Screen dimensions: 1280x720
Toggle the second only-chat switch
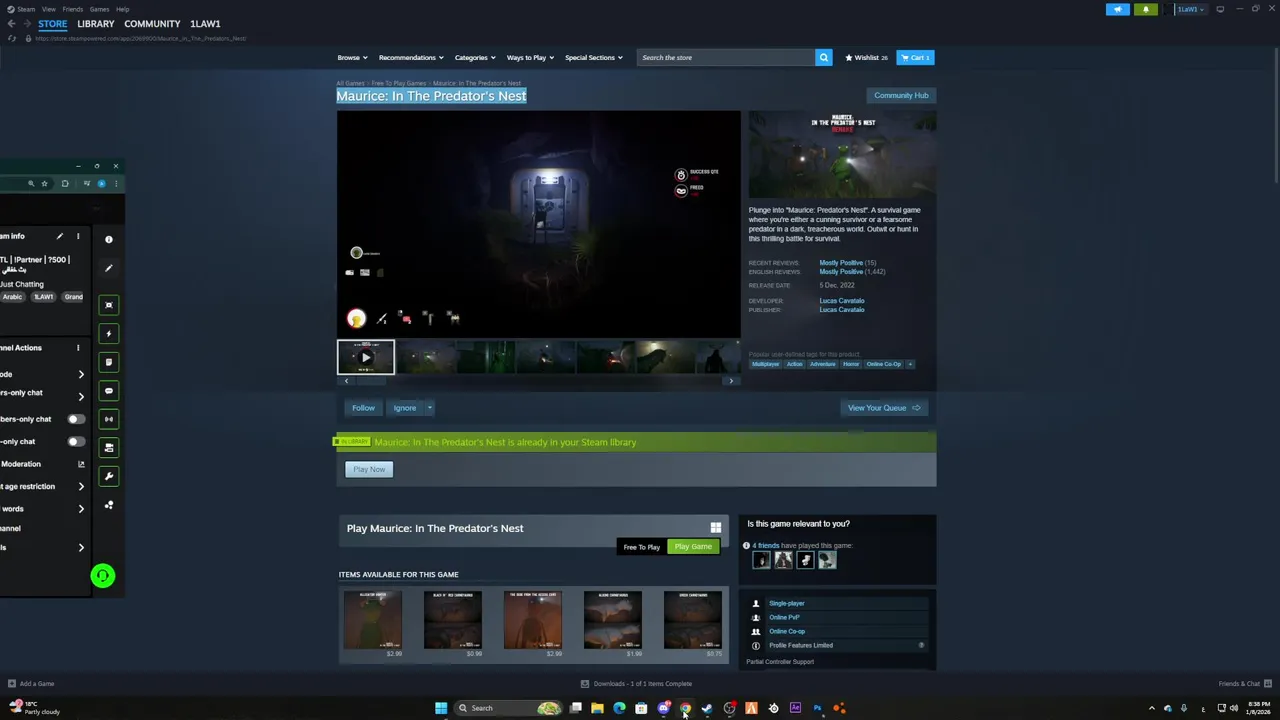click(x=75, y=441)
